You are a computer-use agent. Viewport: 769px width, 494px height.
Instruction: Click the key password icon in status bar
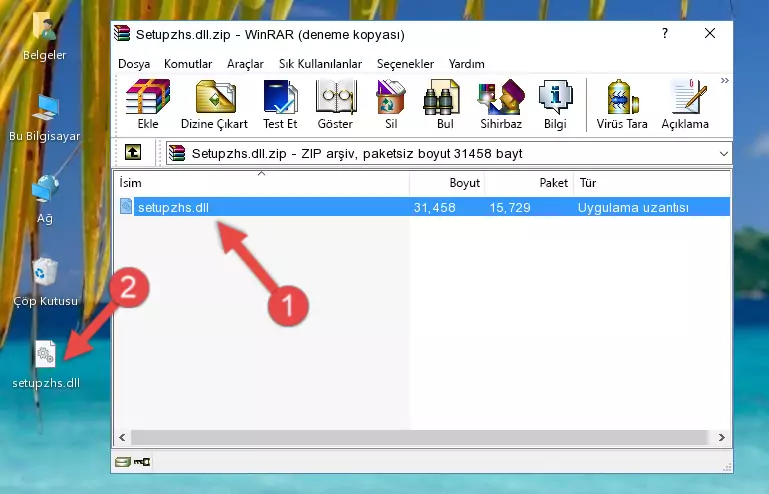[x=142, y=462]
